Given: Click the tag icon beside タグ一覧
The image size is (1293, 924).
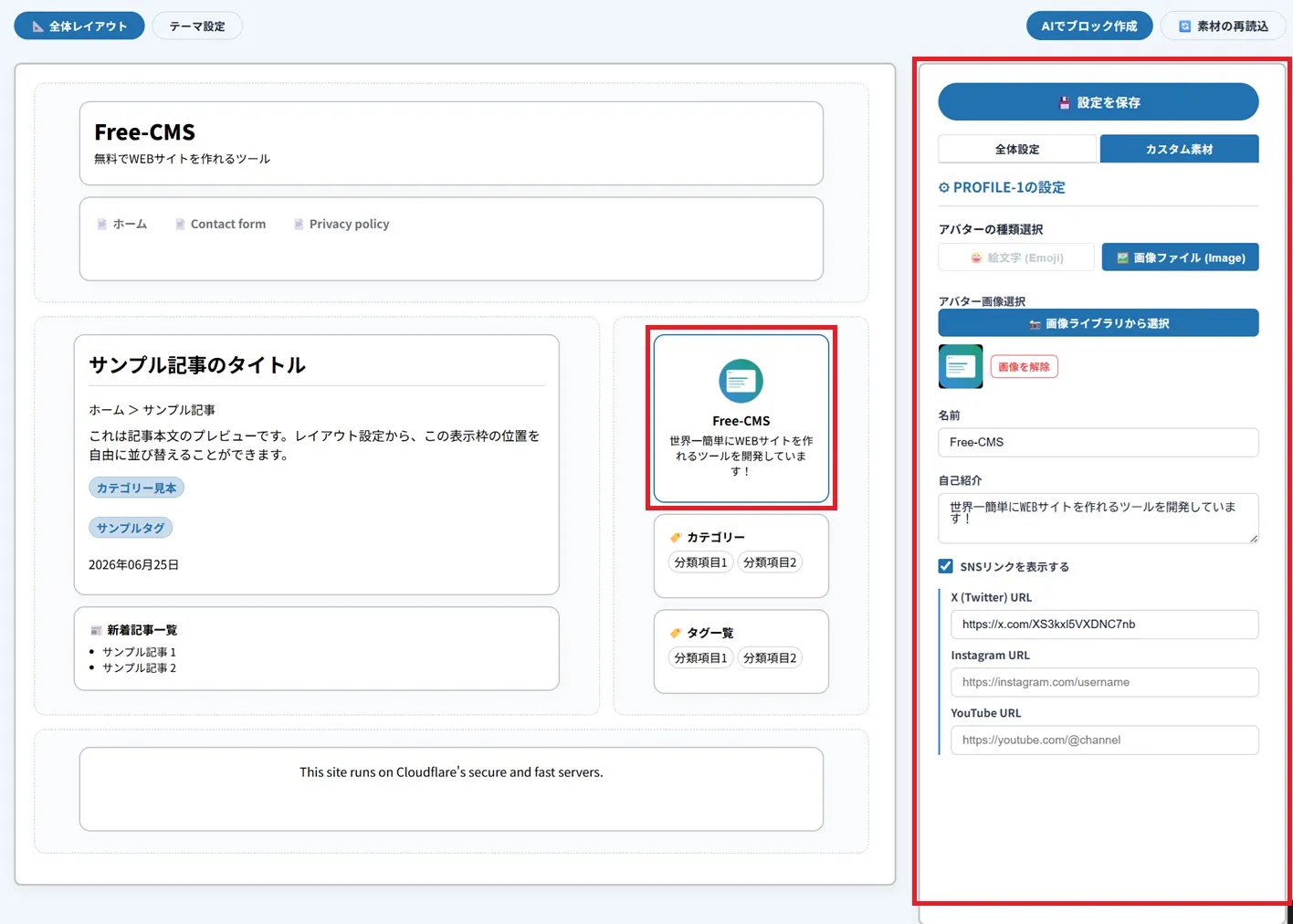Looking at the screenshot, I should coord(676,633).
